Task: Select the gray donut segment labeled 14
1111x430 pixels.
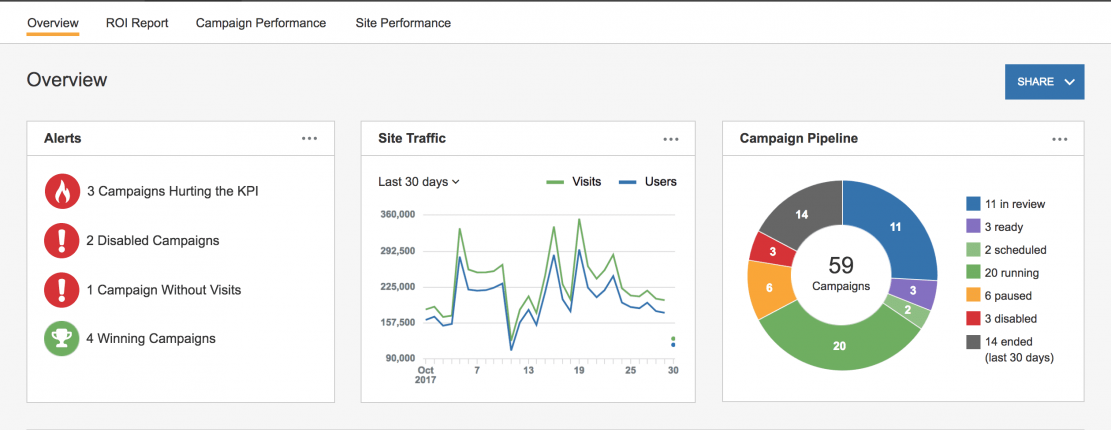Action: pyautogui.click(x=802, y=214)
